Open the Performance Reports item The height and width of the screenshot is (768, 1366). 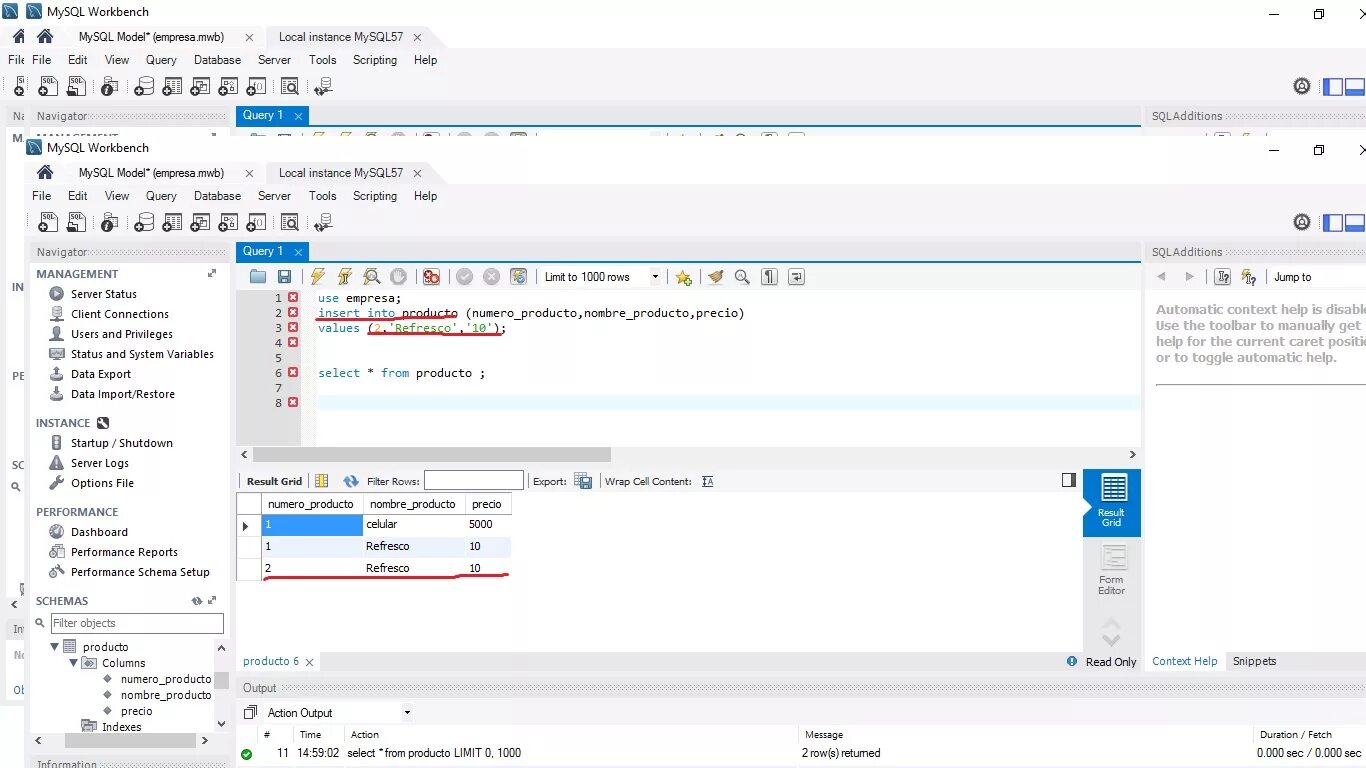(124, 552)
